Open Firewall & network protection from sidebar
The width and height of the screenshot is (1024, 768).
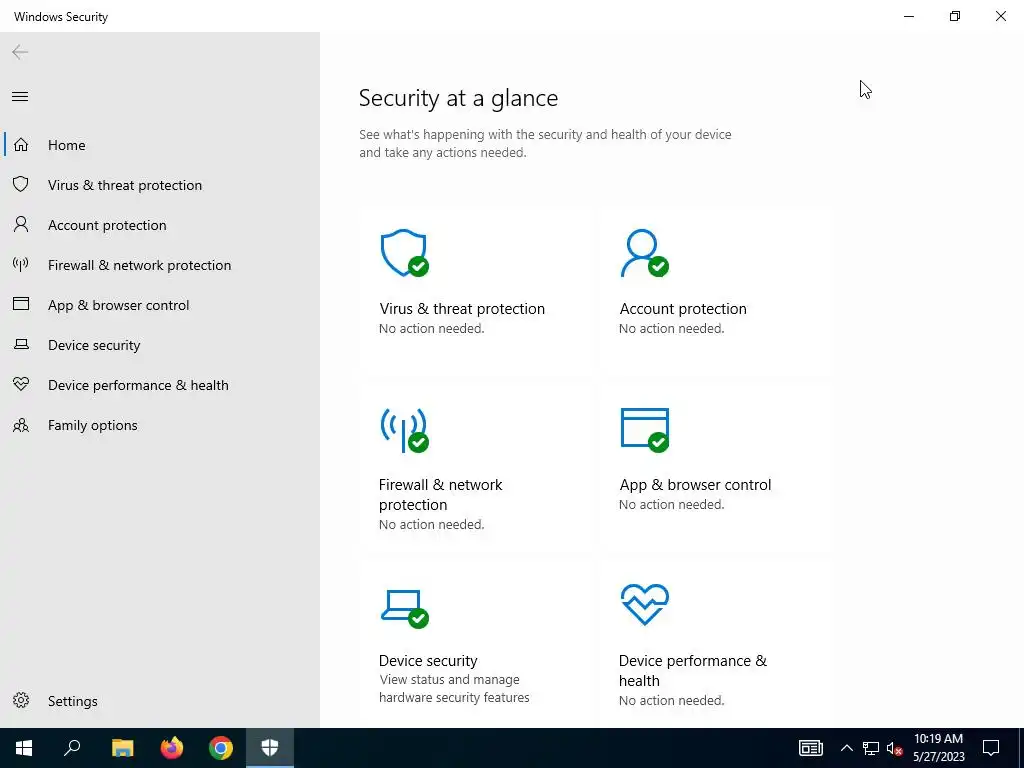139,264
